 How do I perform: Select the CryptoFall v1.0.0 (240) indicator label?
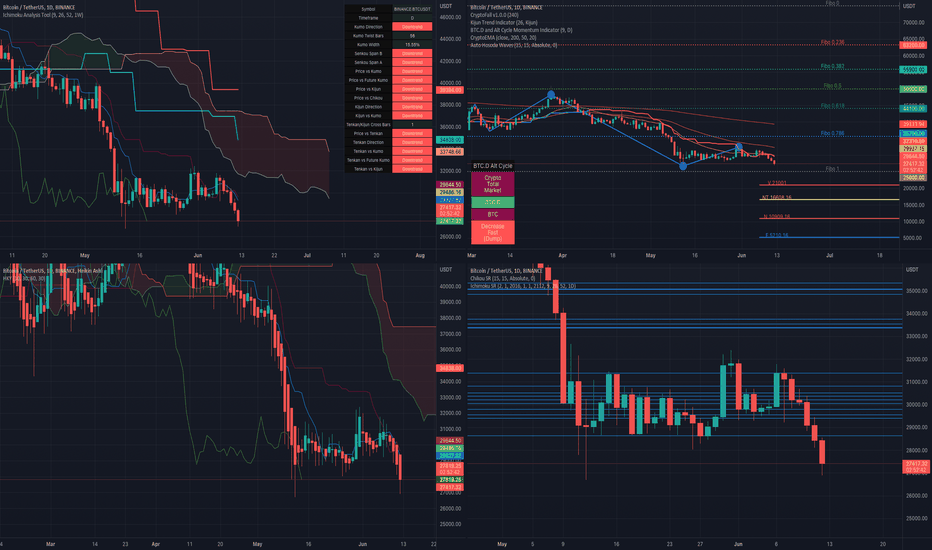[494, 15]
